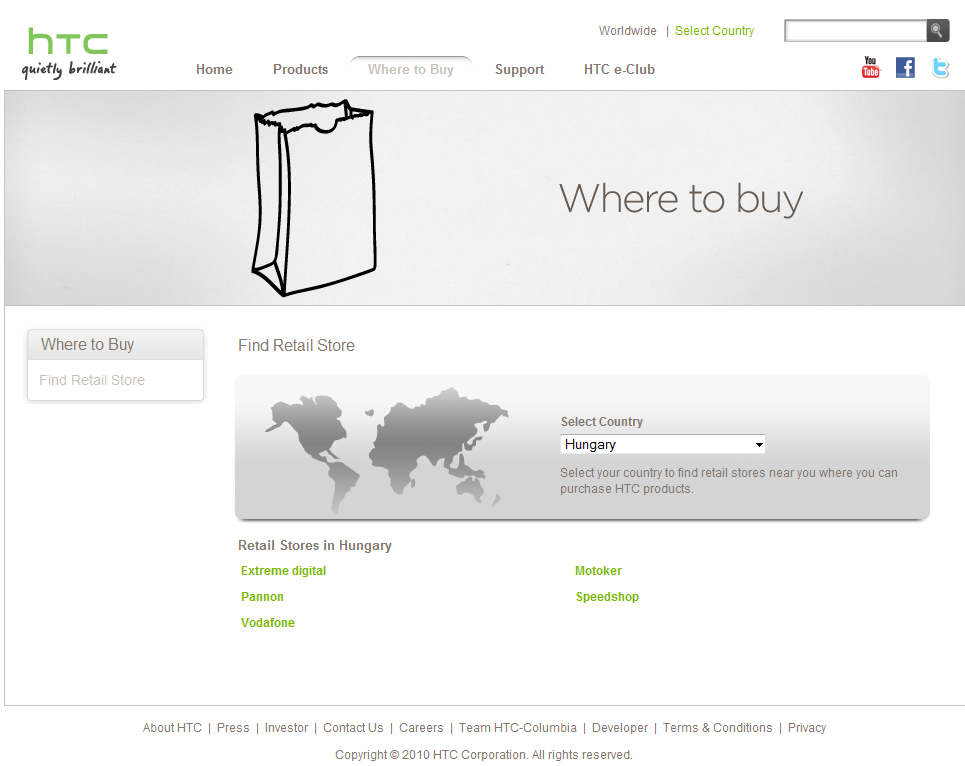
Task: Open the HTC e-Club menu item
Action: coord(619,70)
